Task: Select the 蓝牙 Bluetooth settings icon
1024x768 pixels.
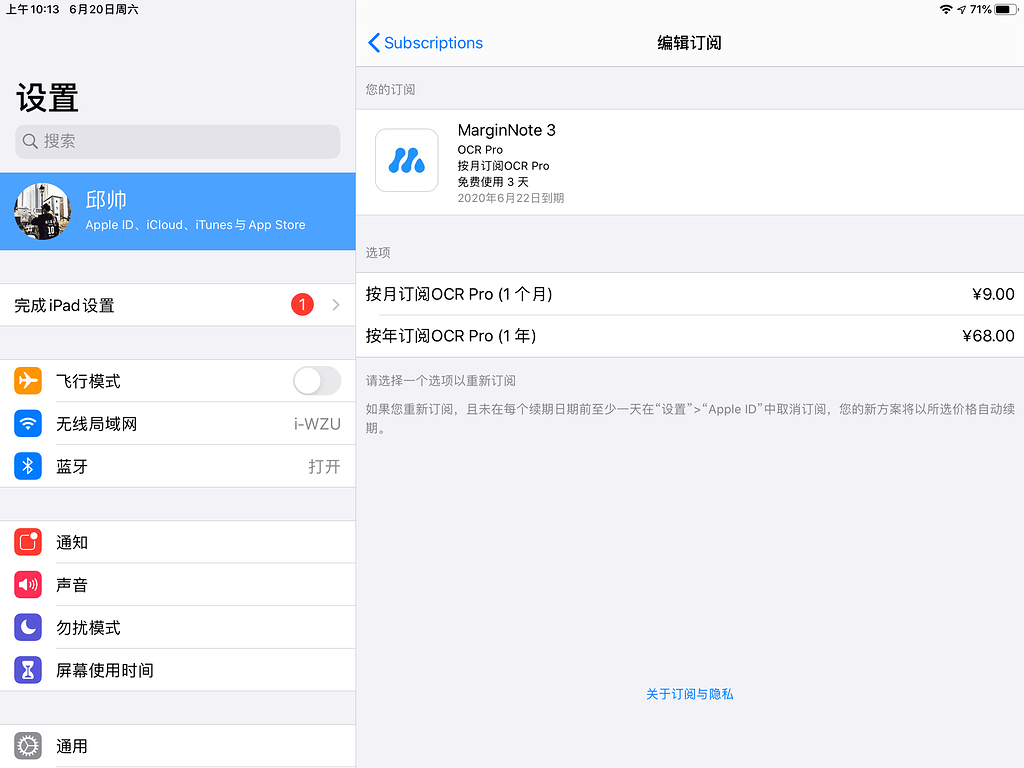Action: [x=27, y=466]
